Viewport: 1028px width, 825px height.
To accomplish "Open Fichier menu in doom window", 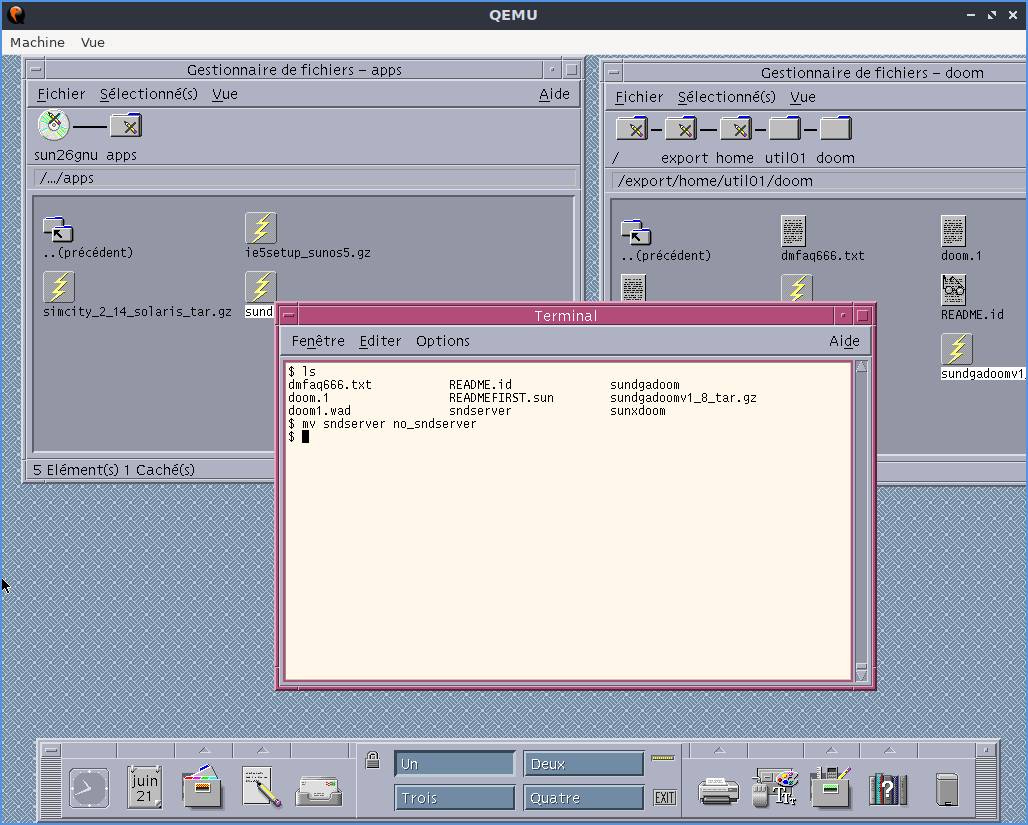I will (x=639, y=97).
